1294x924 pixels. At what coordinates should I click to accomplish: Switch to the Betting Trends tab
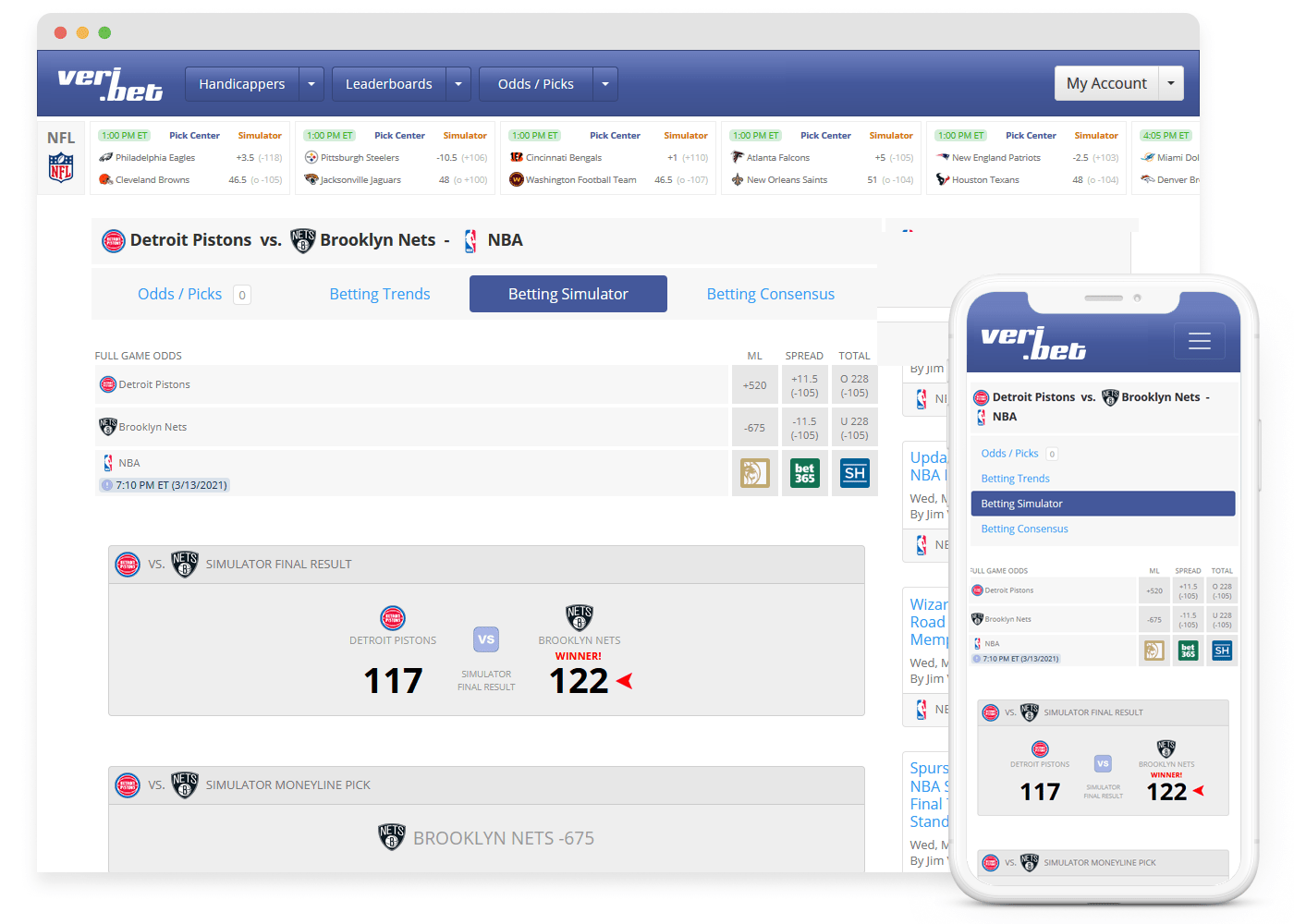point(379,294)
